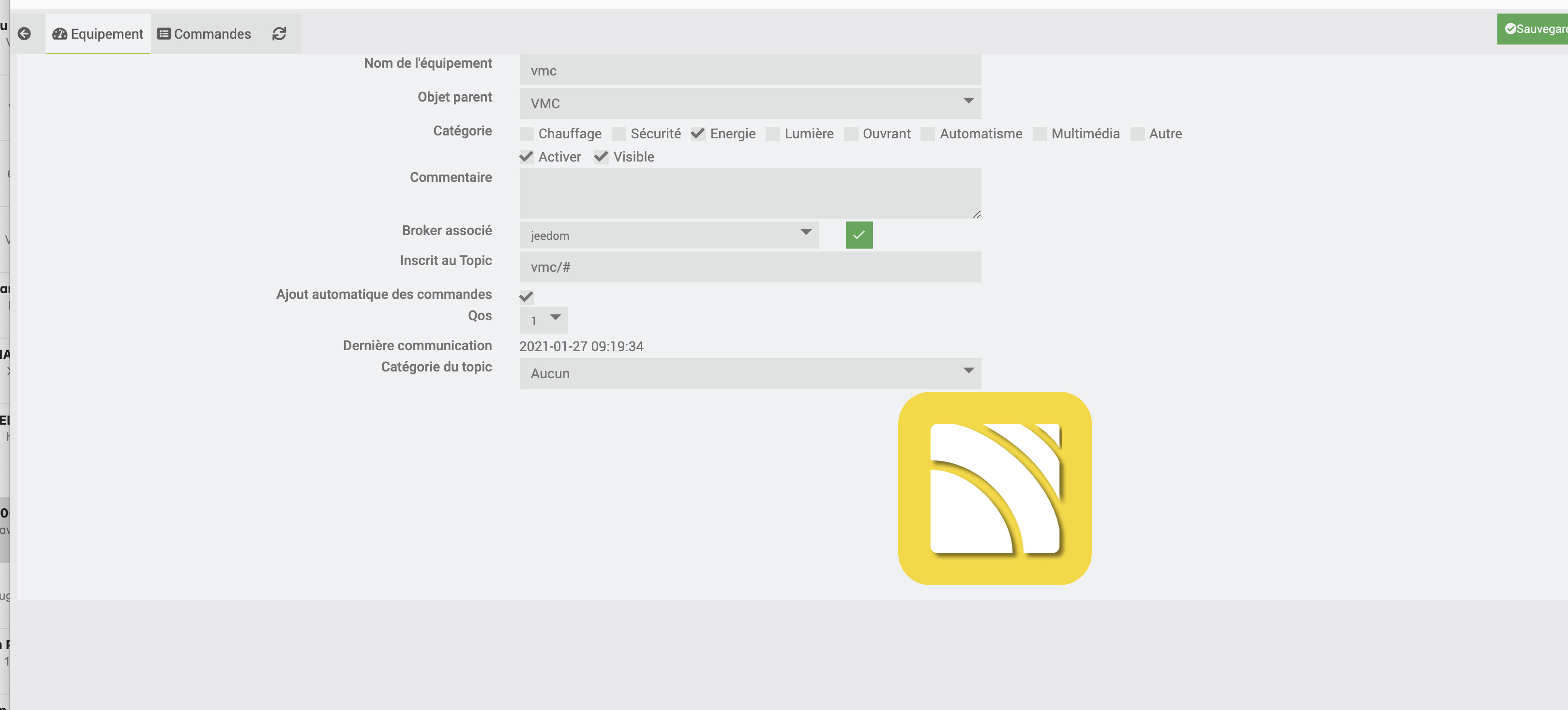Enable the Lumière category checkbox
This screenshot has height=710, width=1568.
point(773,134)
